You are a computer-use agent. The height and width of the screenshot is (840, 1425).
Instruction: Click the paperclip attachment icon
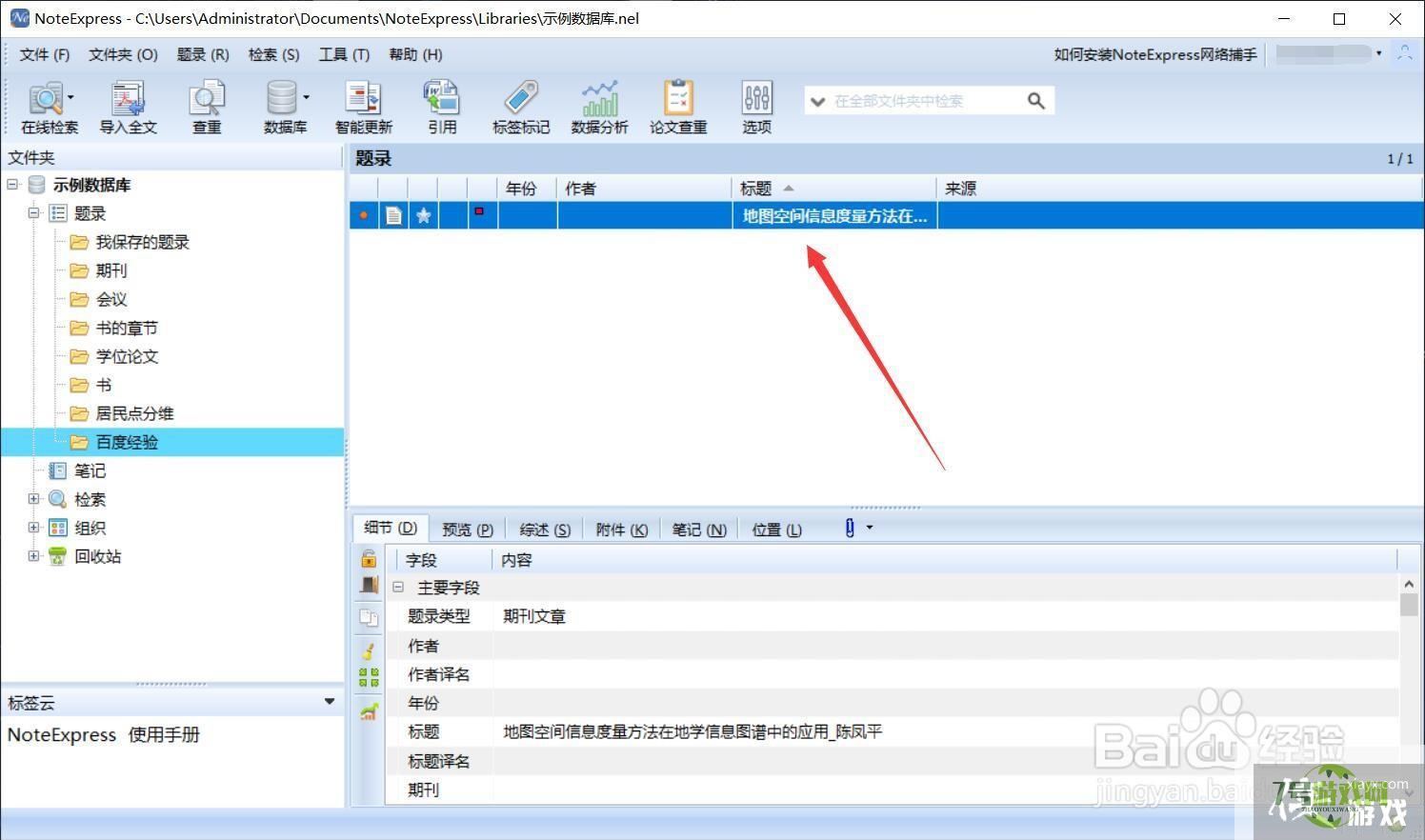click(850, 528)
